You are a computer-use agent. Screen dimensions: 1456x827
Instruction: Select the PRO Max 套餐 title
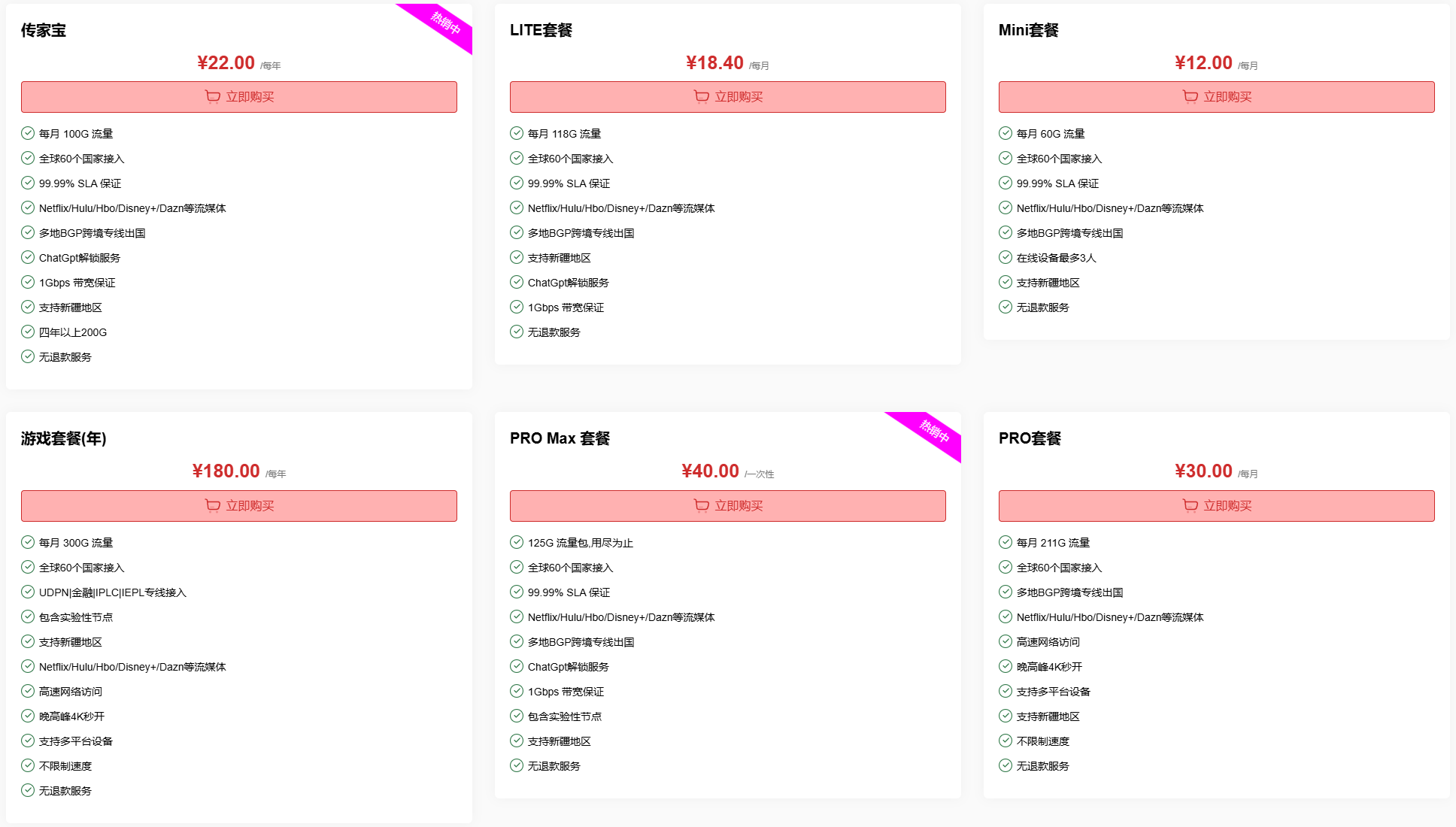coord(560,438)
